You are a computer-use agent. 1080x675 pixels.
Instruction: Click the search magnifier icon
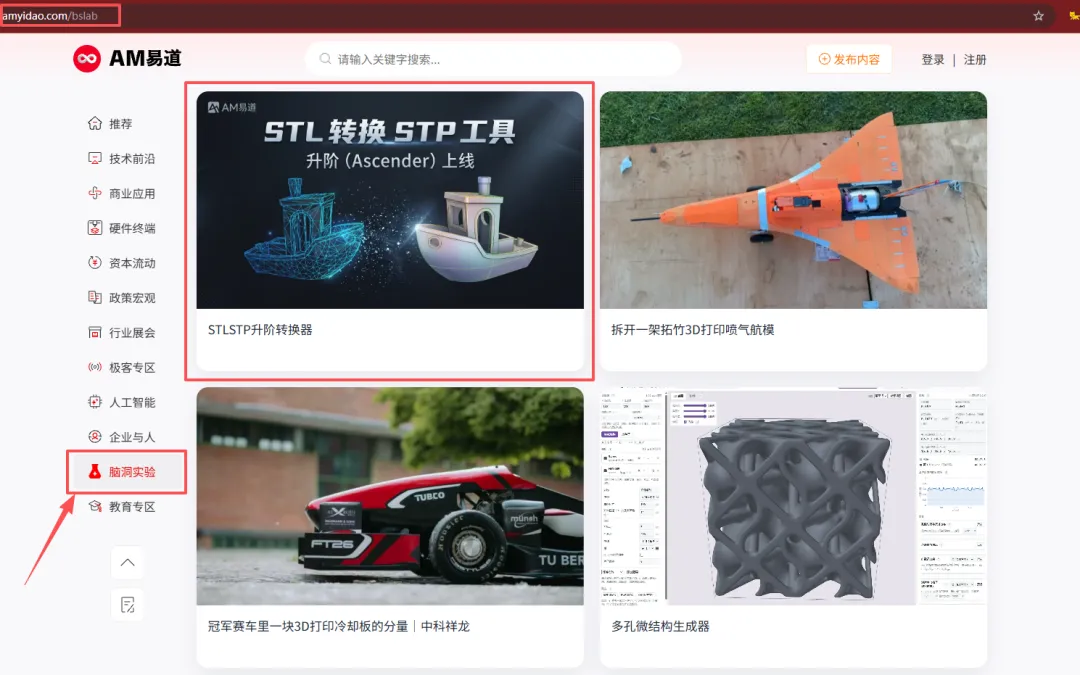click(325, 59)
